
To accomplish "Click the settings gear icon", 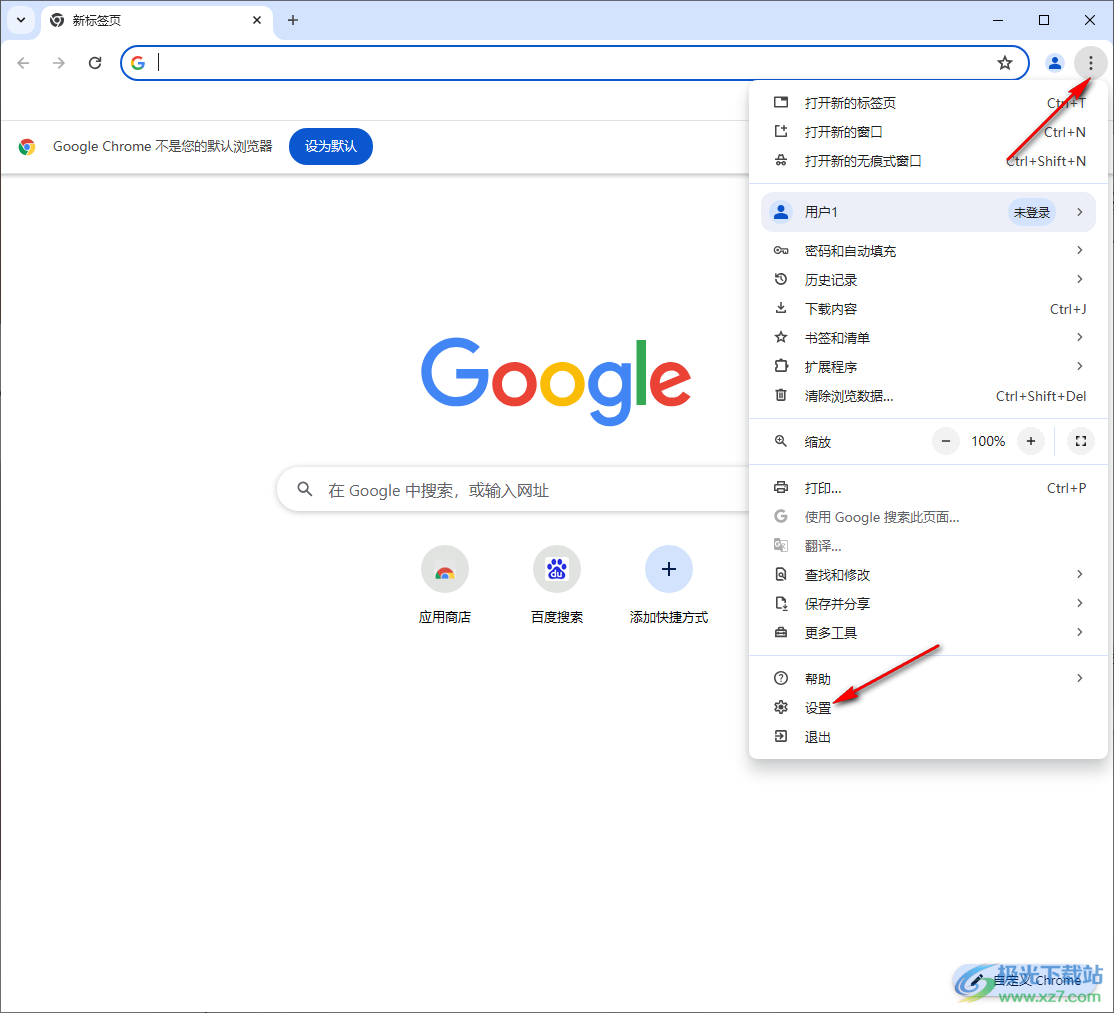I will (x=781, y=708).
